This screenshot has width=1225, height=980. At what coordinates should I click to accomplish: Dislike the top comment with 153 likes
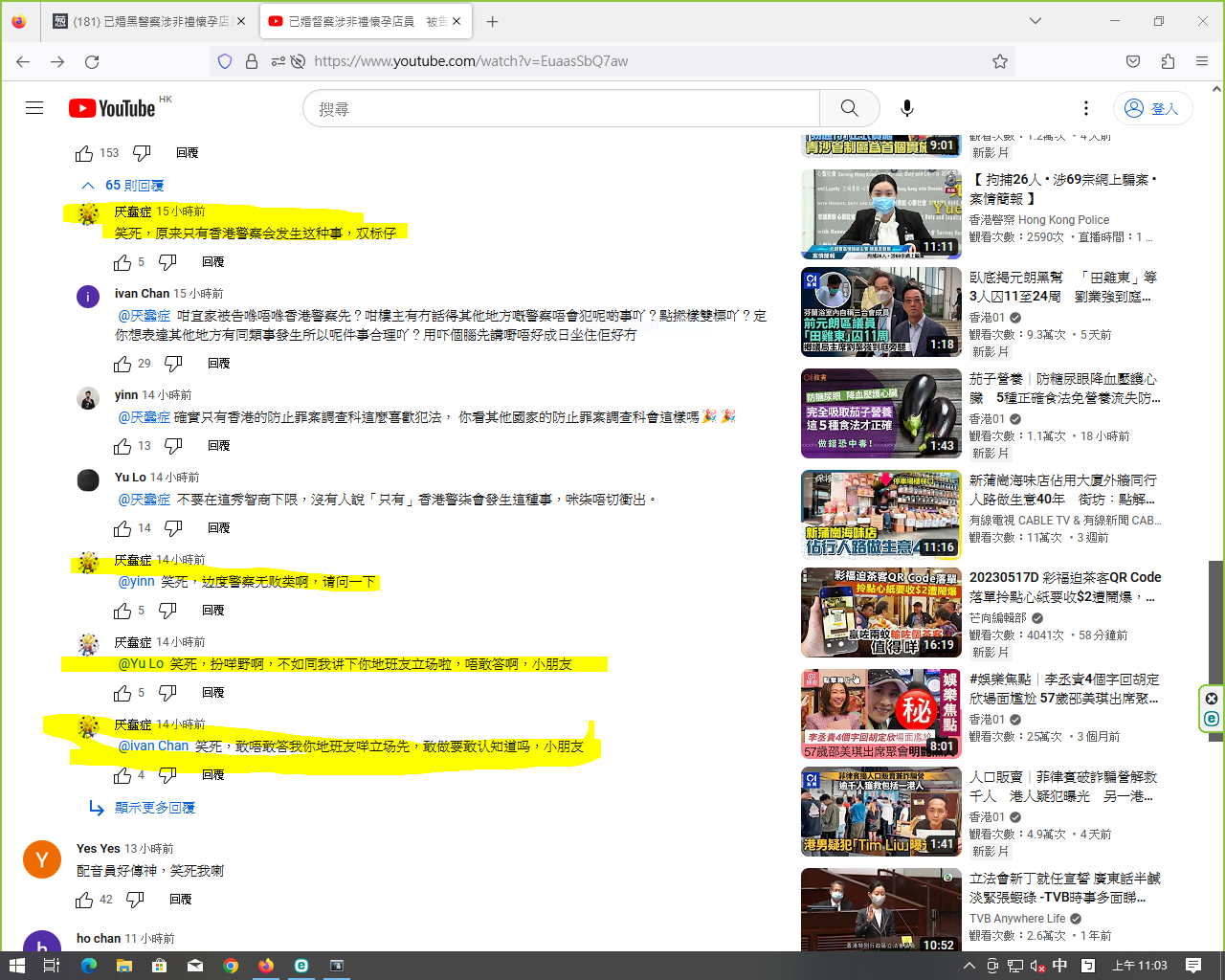[x=142, y=153]
